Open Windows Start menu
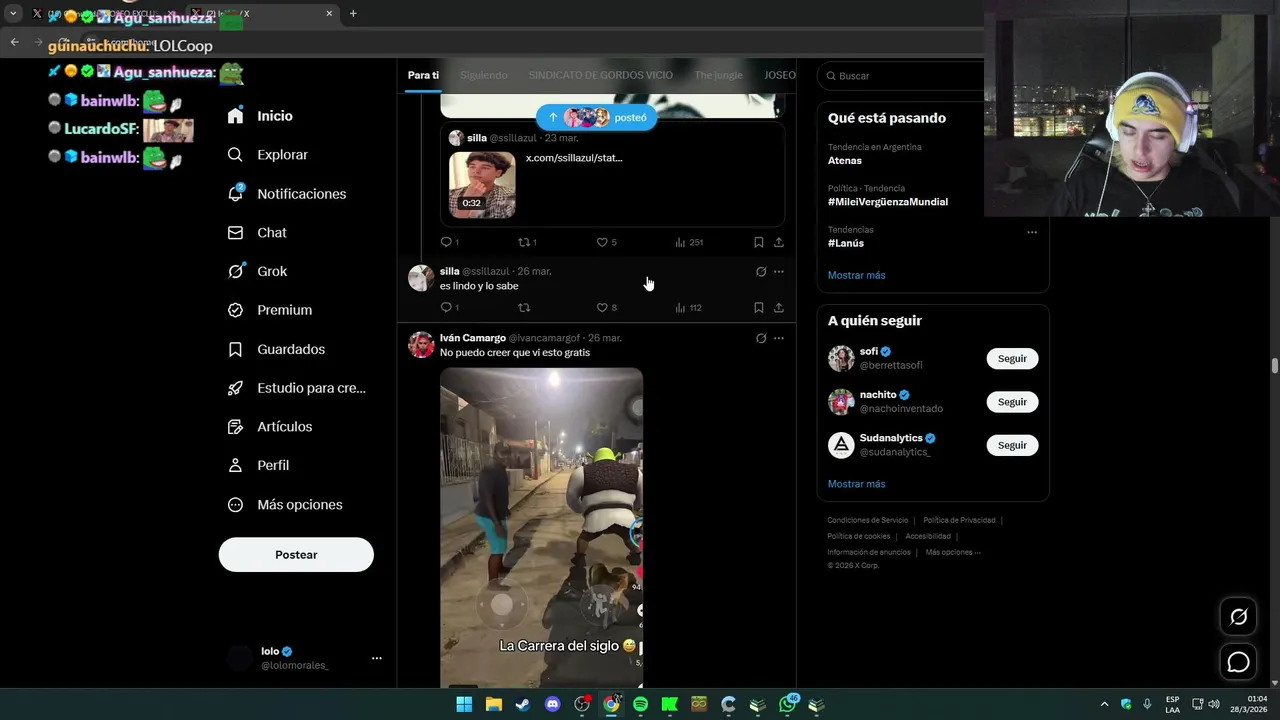 tap(464, 704)
